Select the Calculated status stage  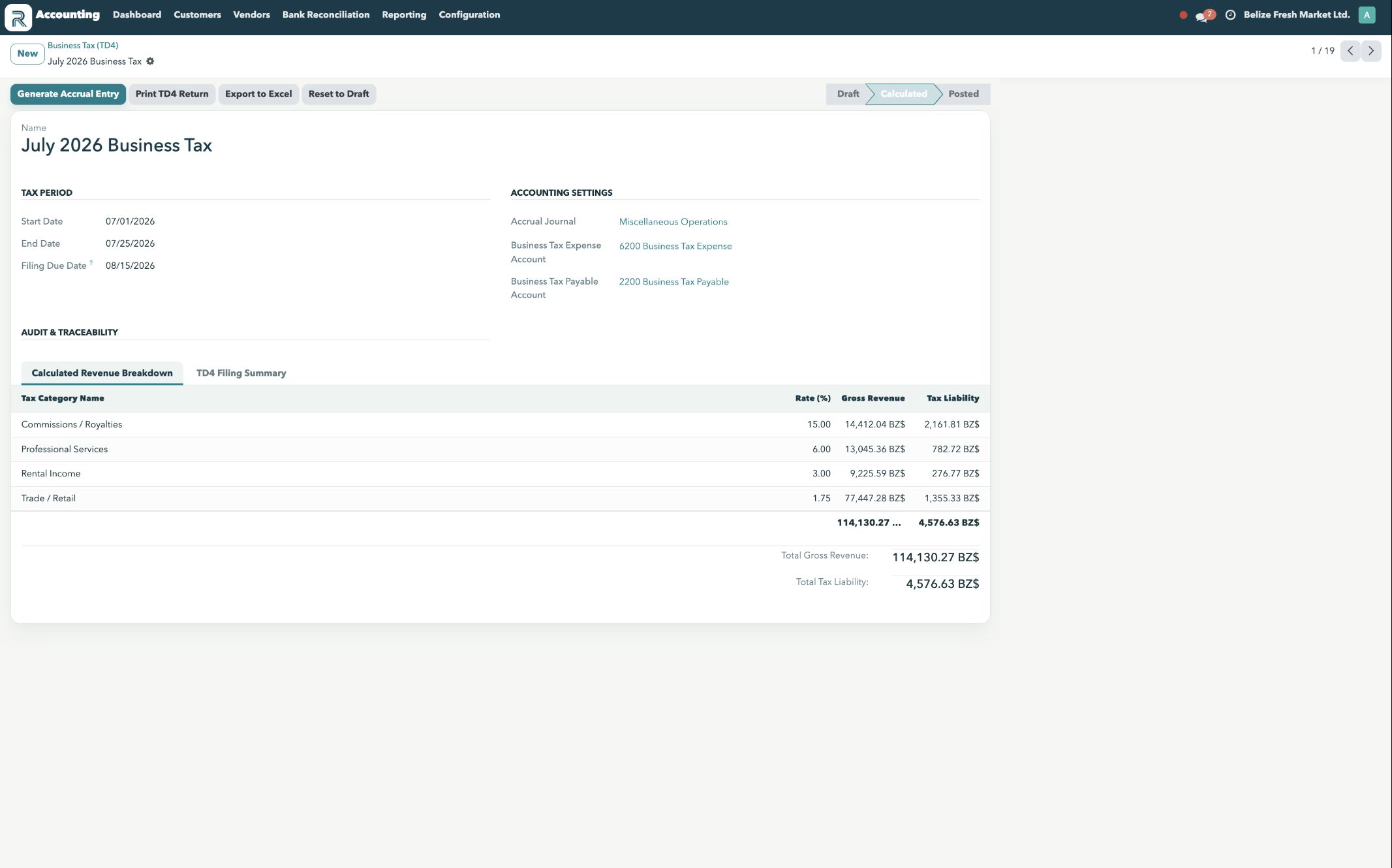click(903, 94)
